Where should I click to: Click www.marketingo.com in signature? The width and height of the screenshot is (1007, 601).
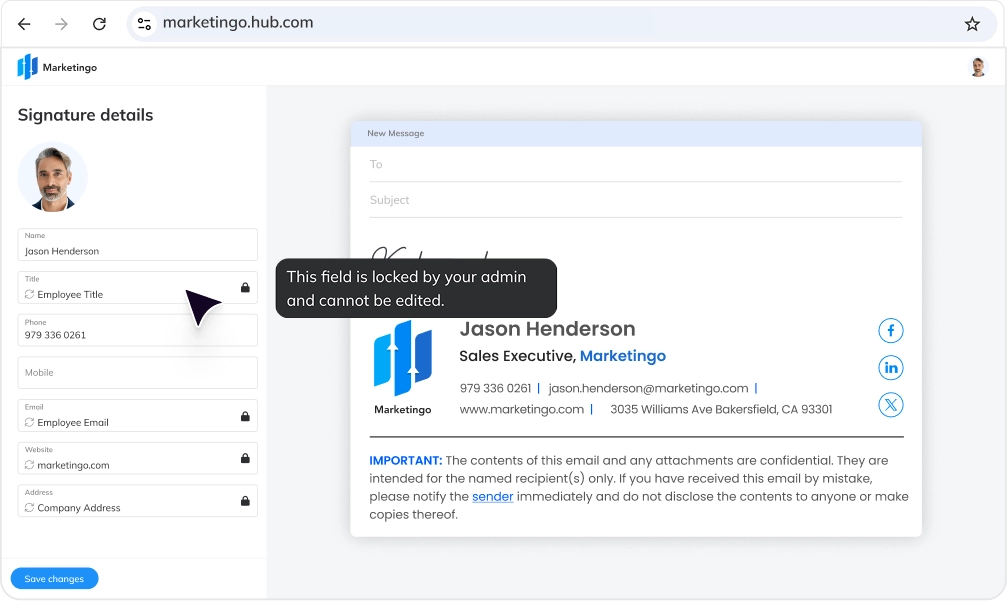(x=521, y=410)
